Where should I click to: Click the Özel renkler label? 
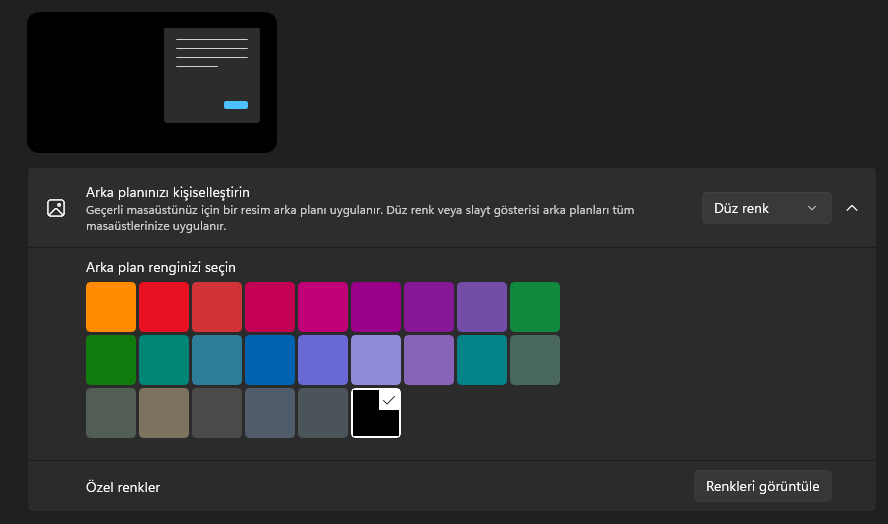[x=123, y=487]
